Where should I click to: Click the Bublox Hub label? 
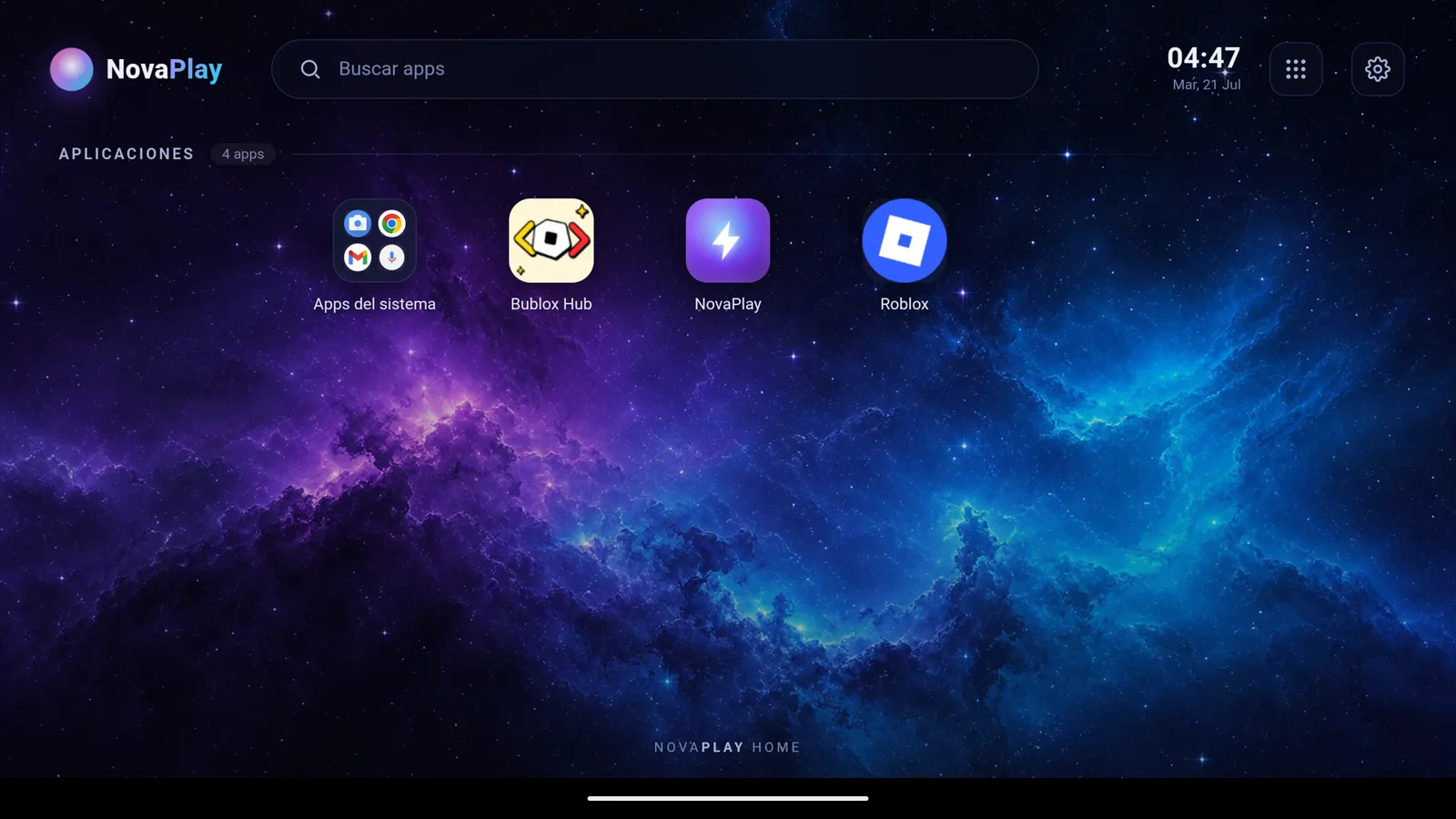(x=551, y=304)
